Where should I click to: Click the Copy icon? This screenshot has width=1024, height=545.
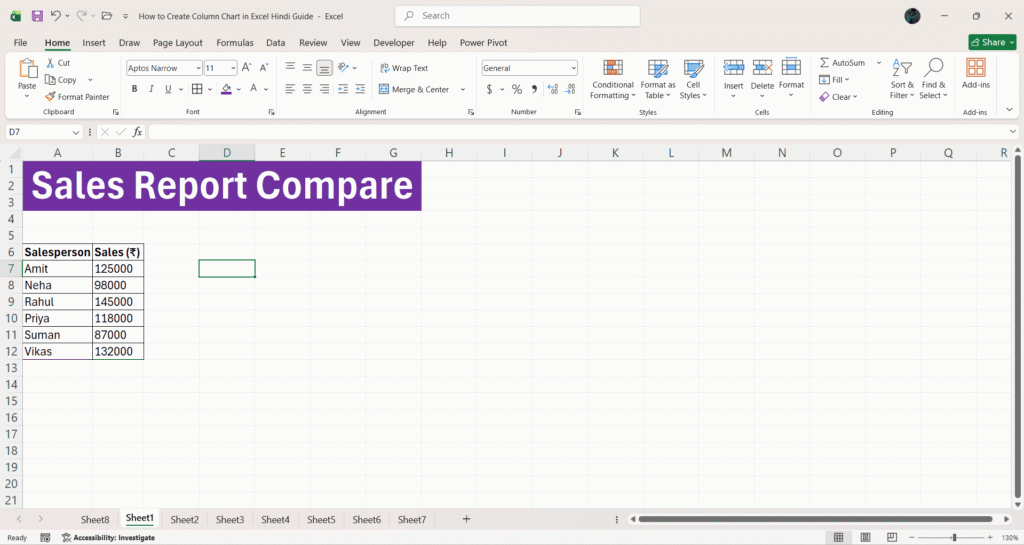(x=50, y=80)
